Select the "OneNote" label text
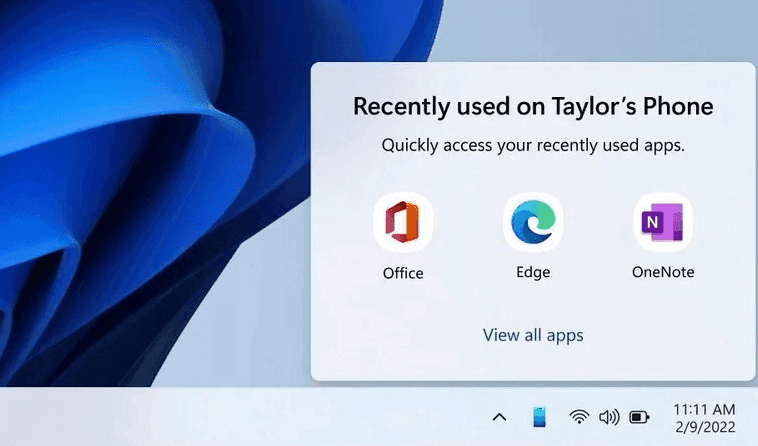 663,272
